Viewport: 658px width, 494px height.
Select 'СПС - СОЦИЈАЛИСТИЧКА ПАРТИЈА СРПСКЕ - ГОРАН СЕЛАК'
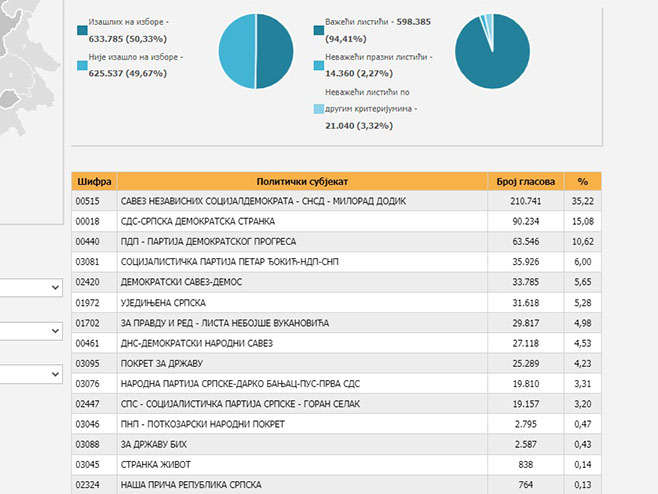336,404
